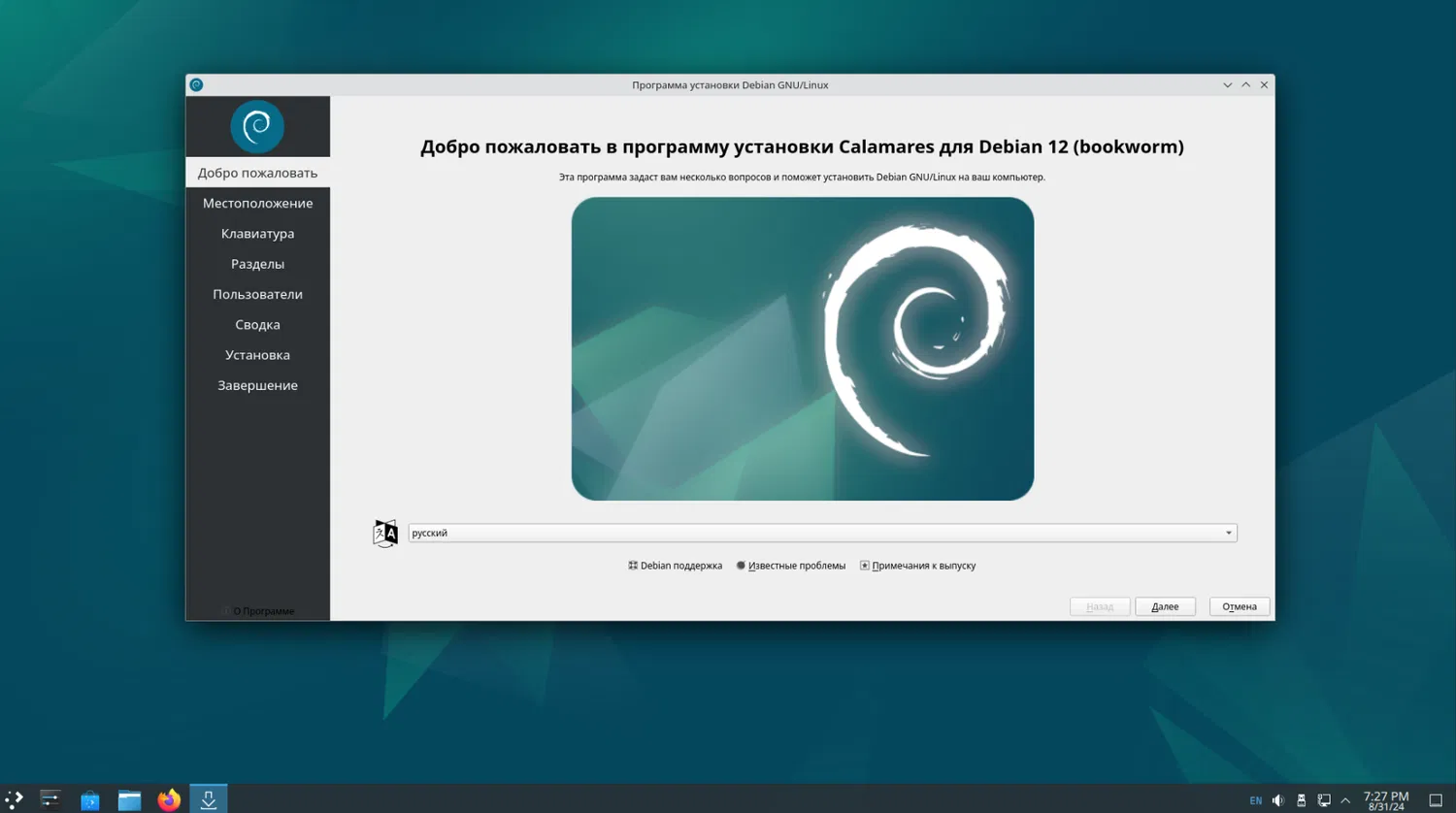Select the Завершение step
The width and height of the screenshot is (1456, 813).
[x=257, y=385]
